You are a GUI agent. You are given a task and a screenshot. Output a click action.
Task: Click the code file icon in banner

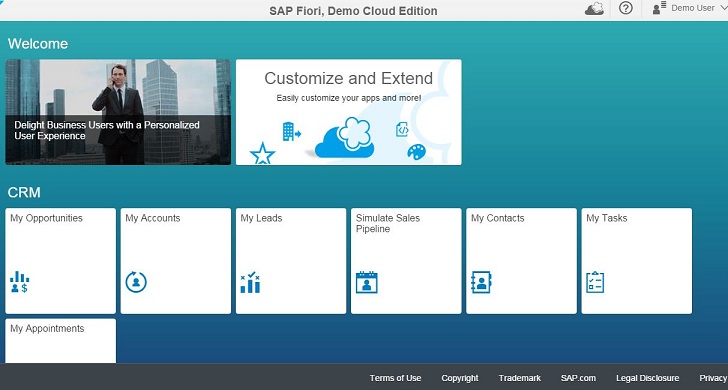pyautogui.click(x=402, y=129)
